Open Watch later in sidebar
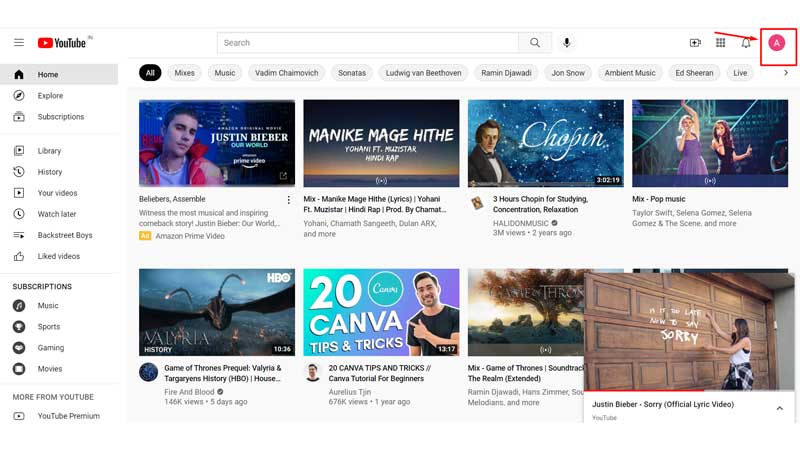The height and width of the screenshot is (450, 800). pyautogui.click(x=59, y=214)
